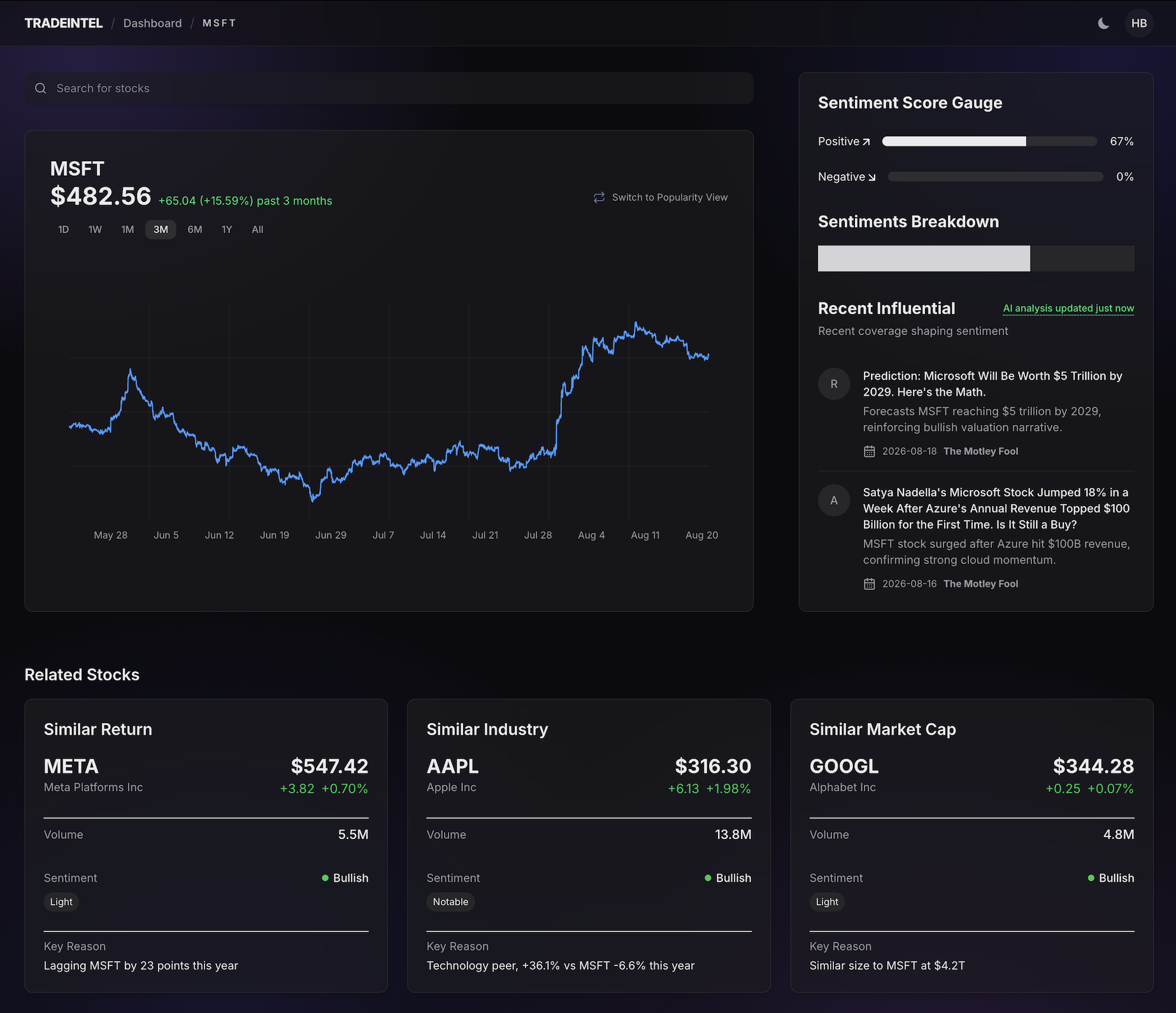Click the Alphabet Inc name
1176x1013 pixels.
click(x=843, y=787)
